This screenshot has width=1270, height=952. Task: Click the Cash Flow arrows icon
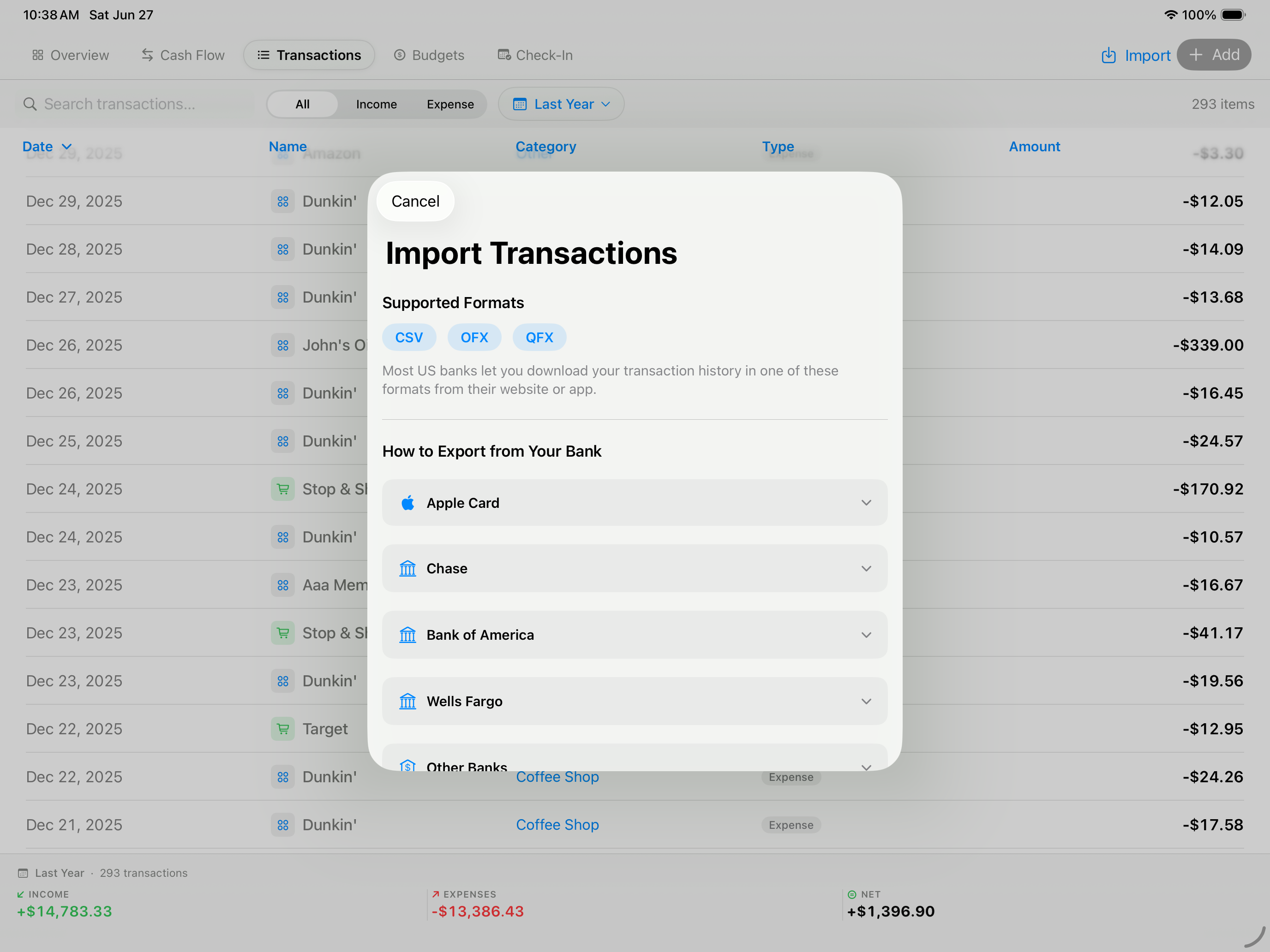[x=148, y=55]
